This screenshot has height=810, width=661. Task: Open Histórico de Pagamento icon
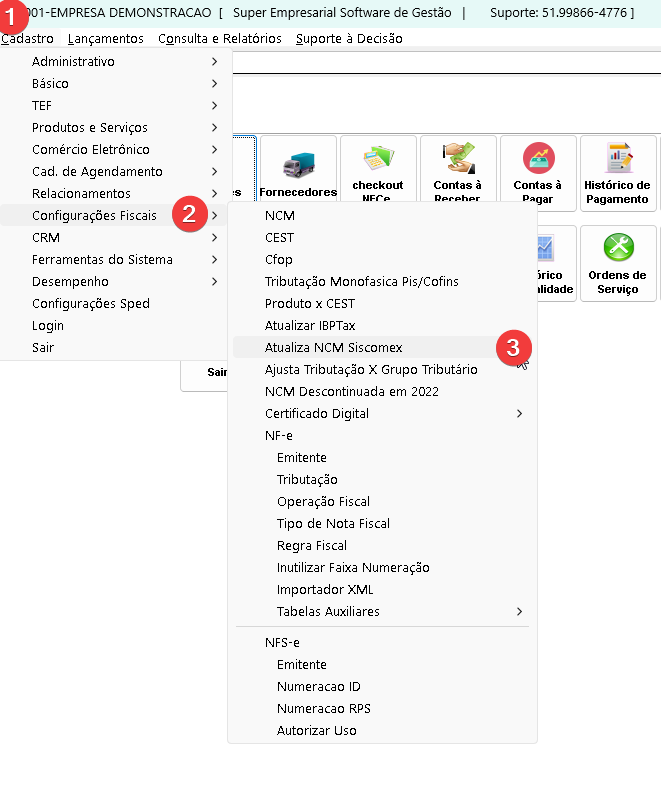[x=617, y=172]
